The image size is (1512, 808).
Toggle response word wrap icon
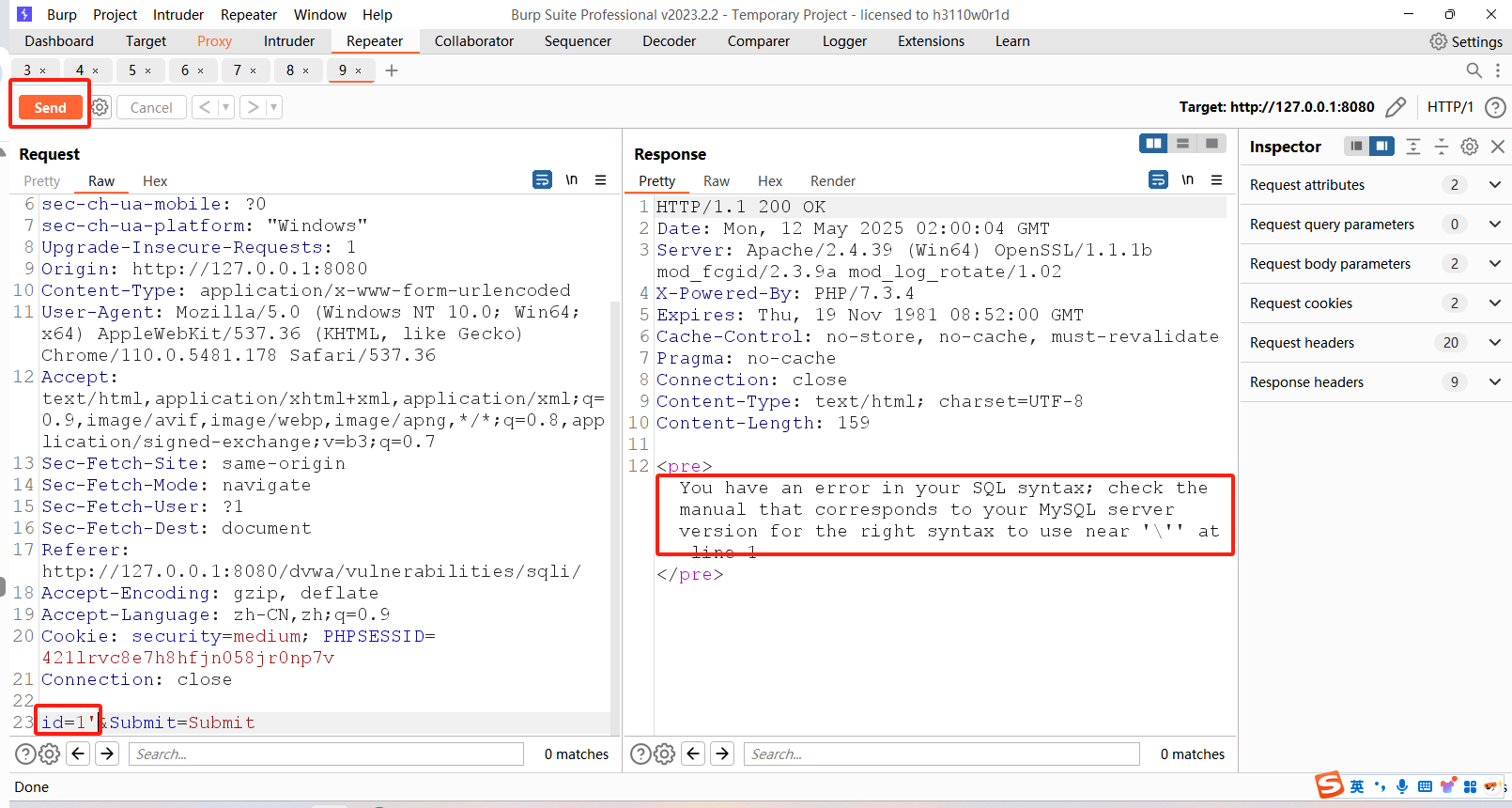coord(1159,179)
